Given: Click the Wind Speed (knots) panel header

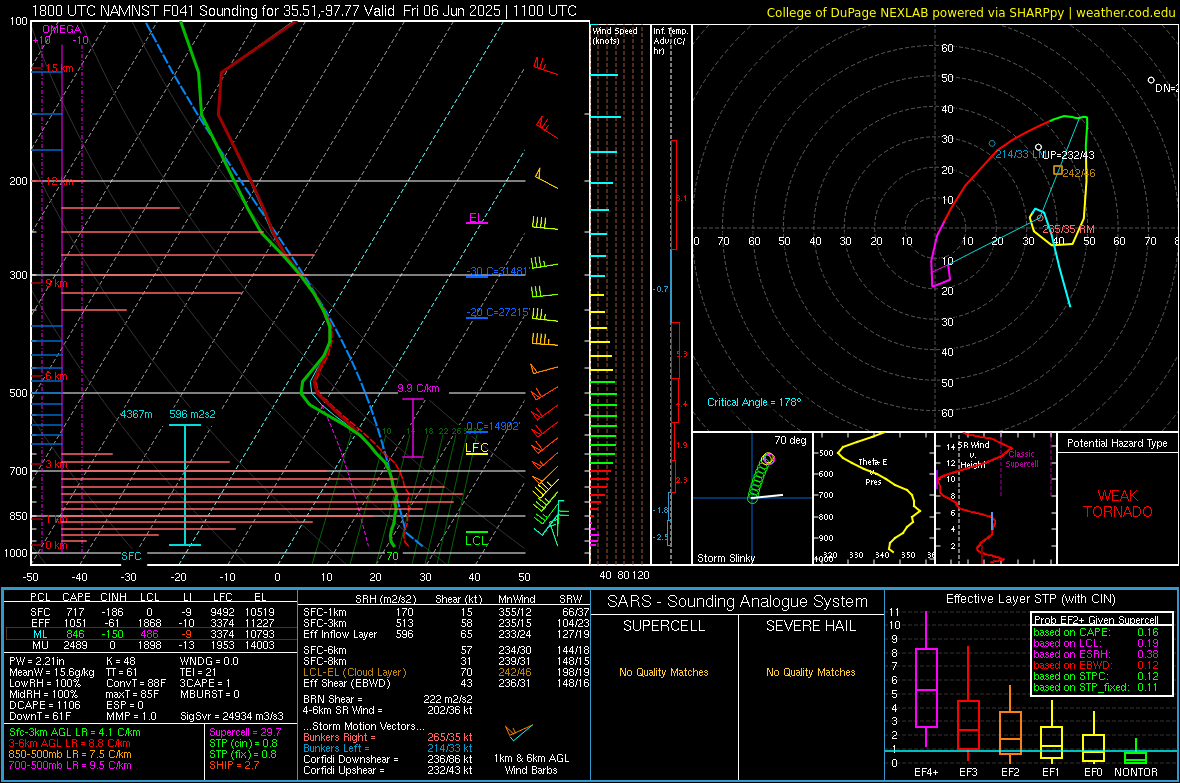Looking at the screenshot, I should 615,35.
